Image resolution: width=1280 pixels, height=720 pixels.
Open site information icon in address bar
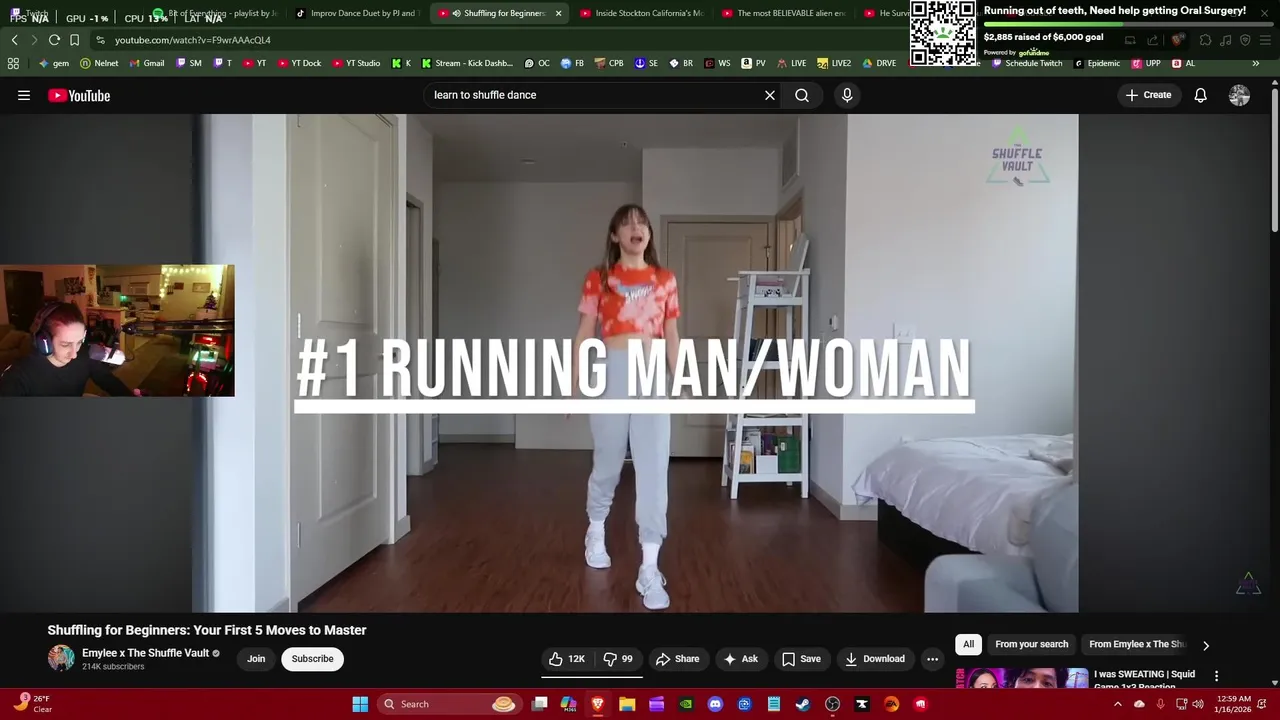click(100, 40)
